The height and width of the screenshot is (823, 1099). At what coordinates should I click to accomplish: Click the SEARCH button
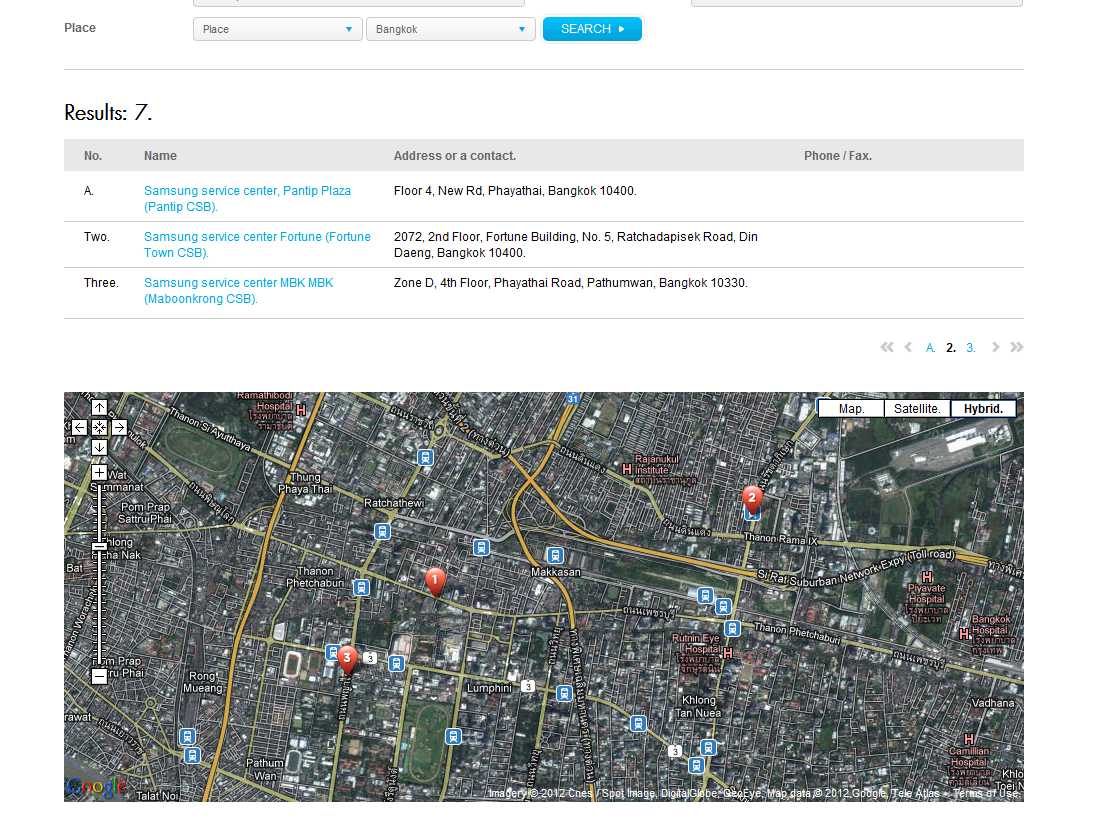592,29
